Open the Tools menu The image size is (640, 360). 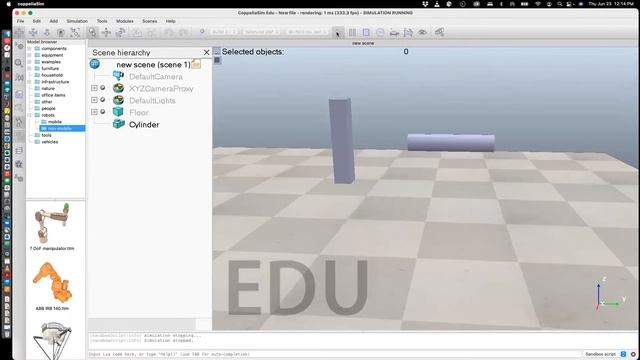click(x=102, y=21)
